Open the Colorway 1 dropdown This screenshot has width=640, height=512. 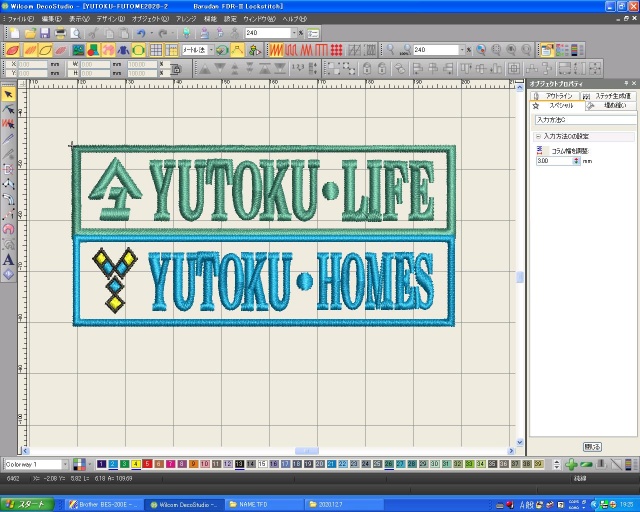[65, 464]
